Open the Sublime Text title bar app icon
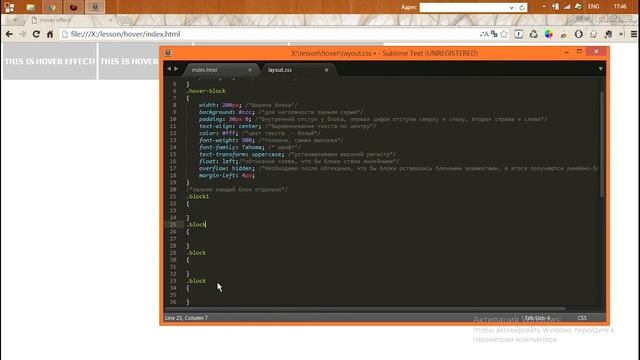 click(x=168, y=53)
